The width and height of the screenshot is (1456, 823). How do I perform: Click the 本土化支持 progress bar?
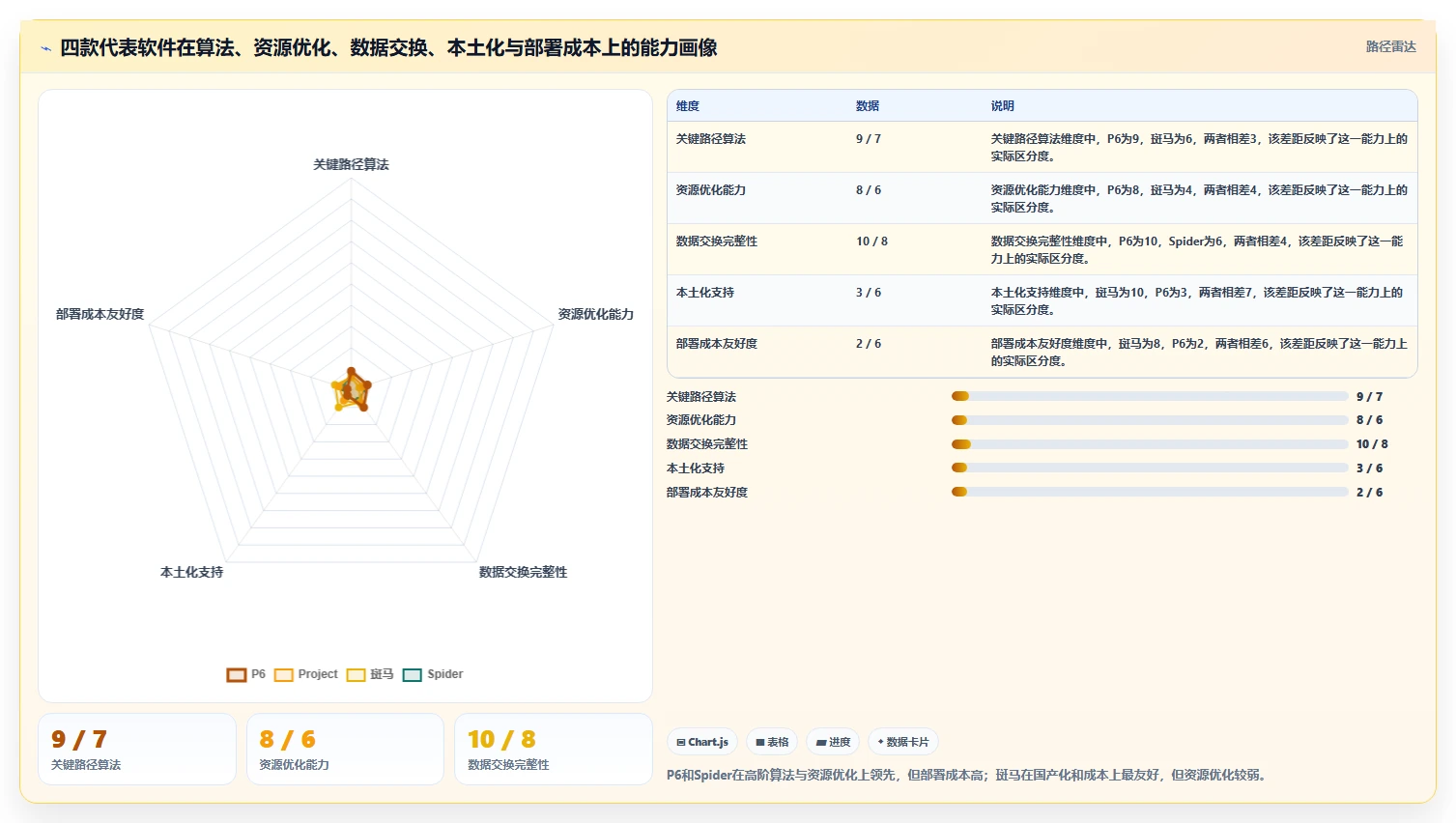click(1150, 468)
